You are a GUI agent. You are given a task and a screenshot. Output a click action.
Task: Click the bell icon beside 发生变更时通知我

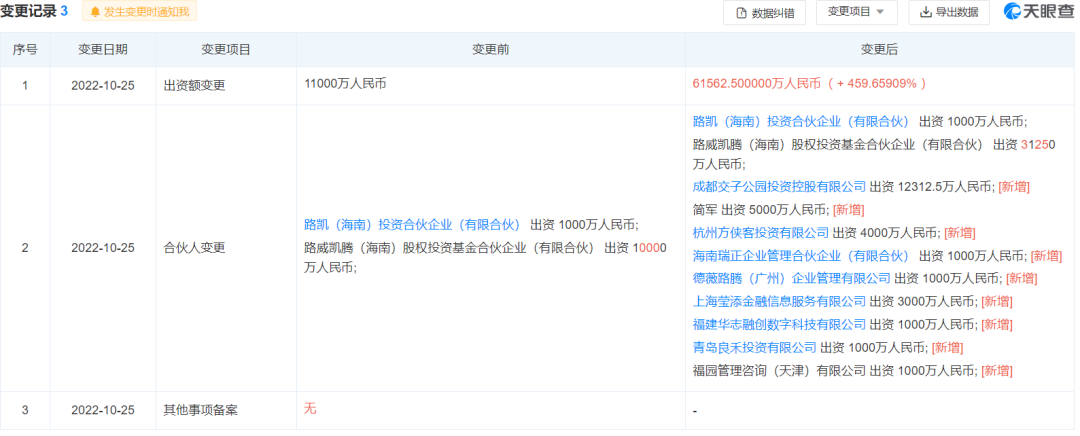(x=95, y=12)
